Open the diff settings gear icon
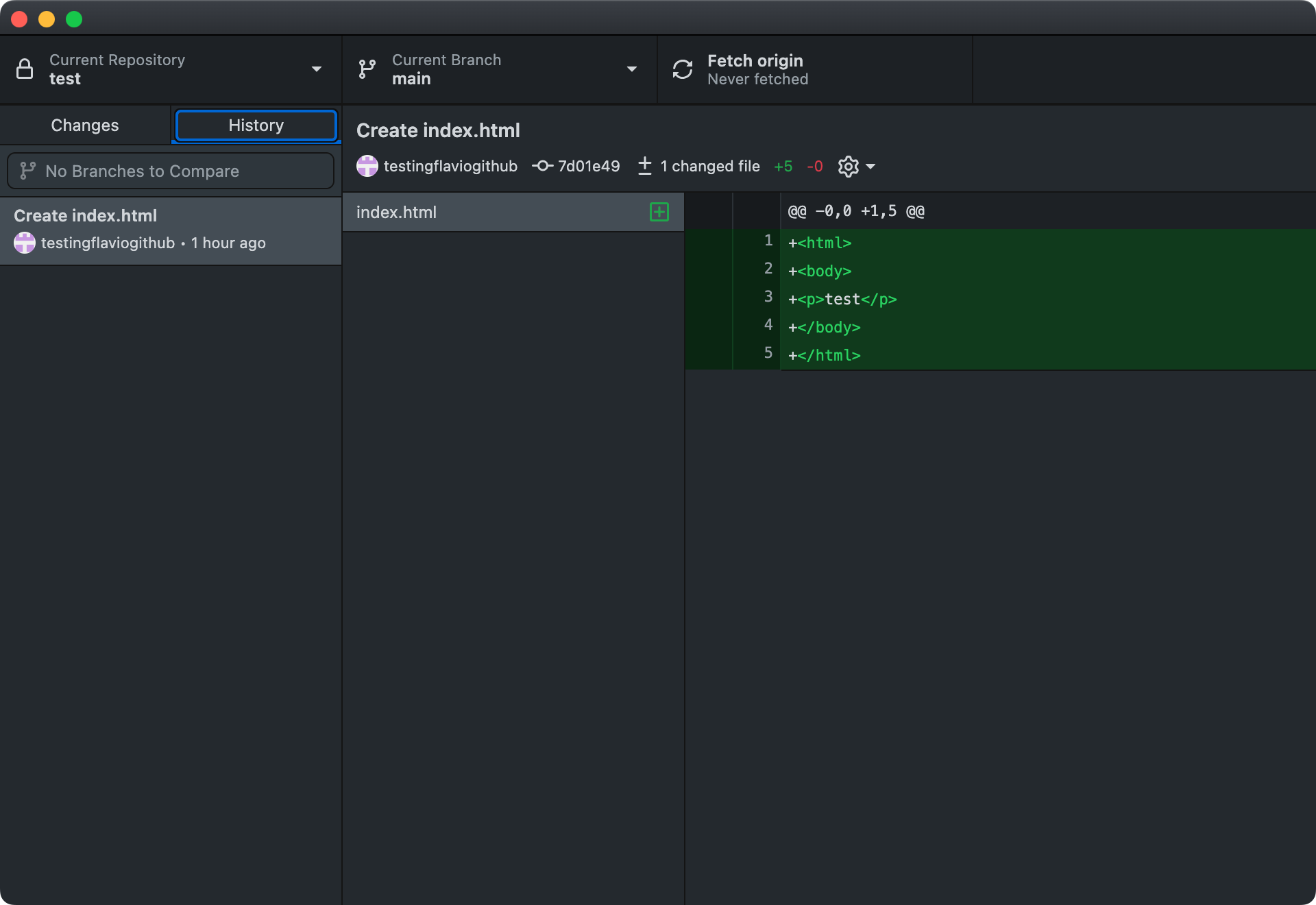The image size is (1316, 905). click(x=848, y=166)
